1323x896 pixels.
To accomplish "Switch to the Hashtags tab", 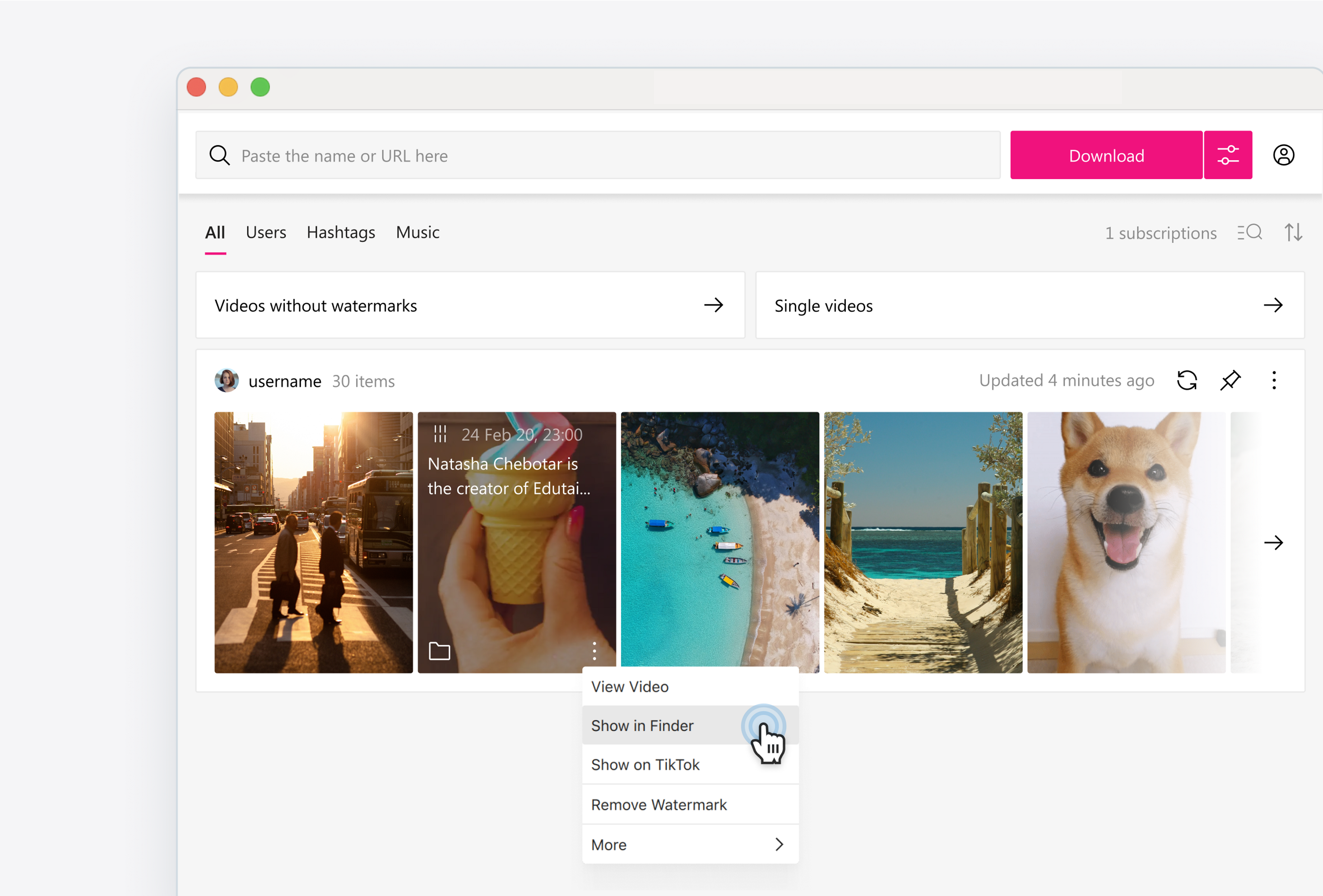I will [340, 232].
